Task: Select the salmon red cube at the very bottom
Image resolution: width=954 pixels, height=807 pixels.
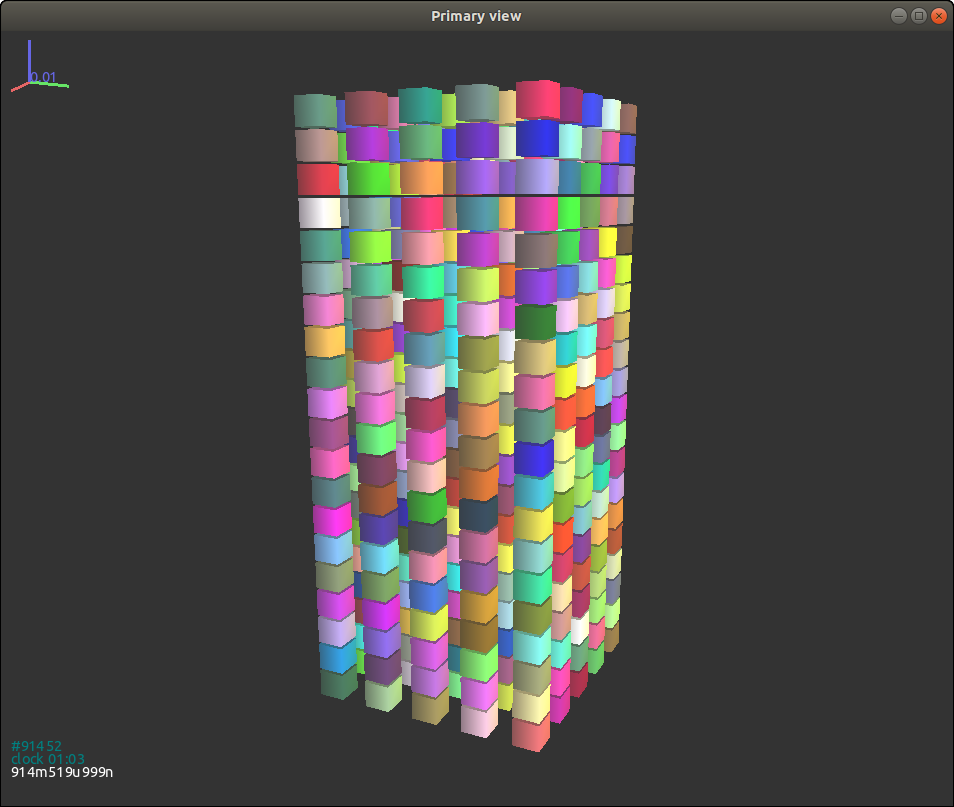Action: pyautogui.click(x=531, y=733)
